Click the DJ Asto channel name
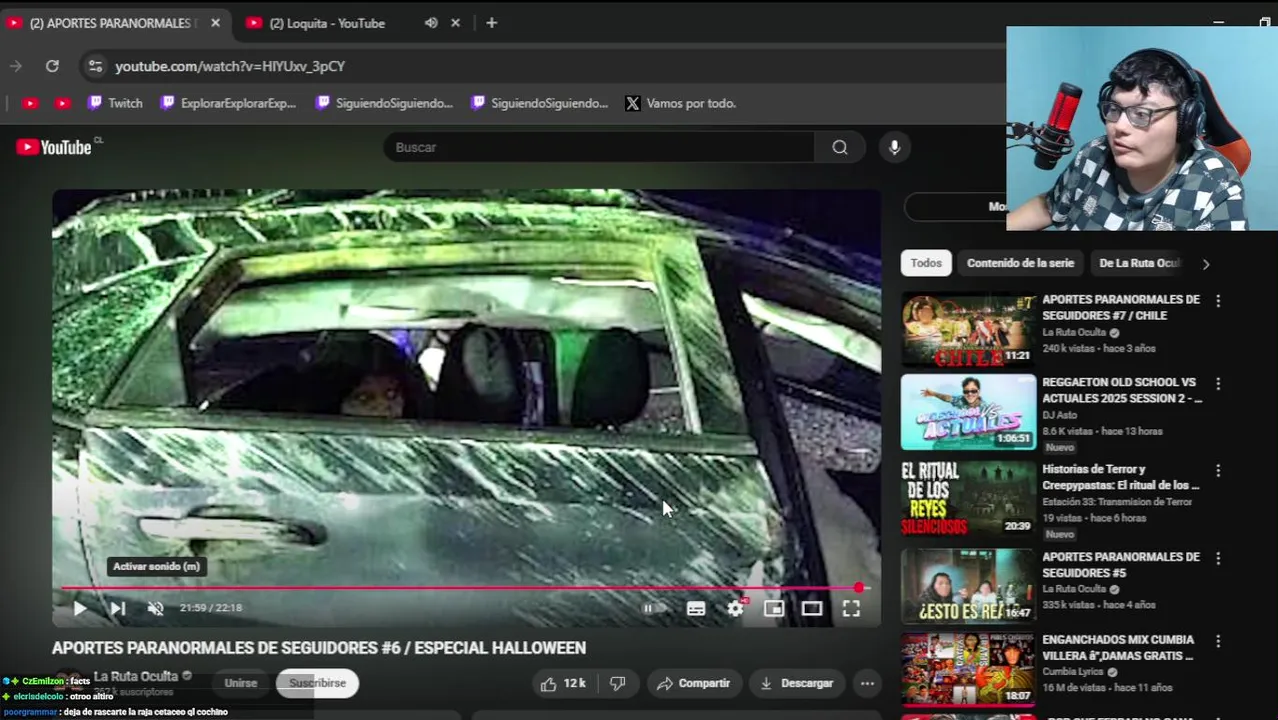 (1062, 415)
